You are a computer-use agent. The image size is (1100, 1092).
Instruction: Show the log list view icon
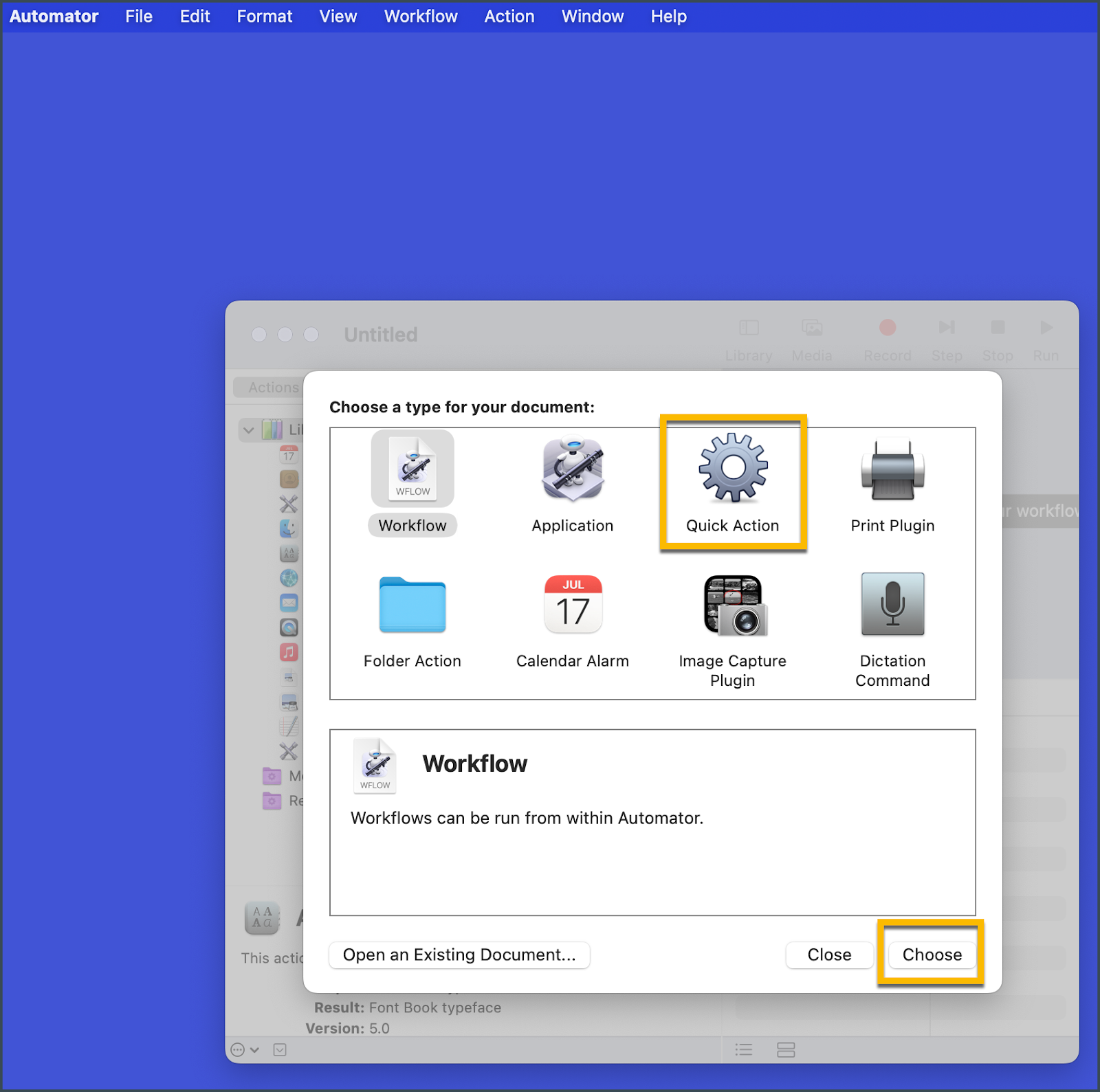tap(744, 1049)
